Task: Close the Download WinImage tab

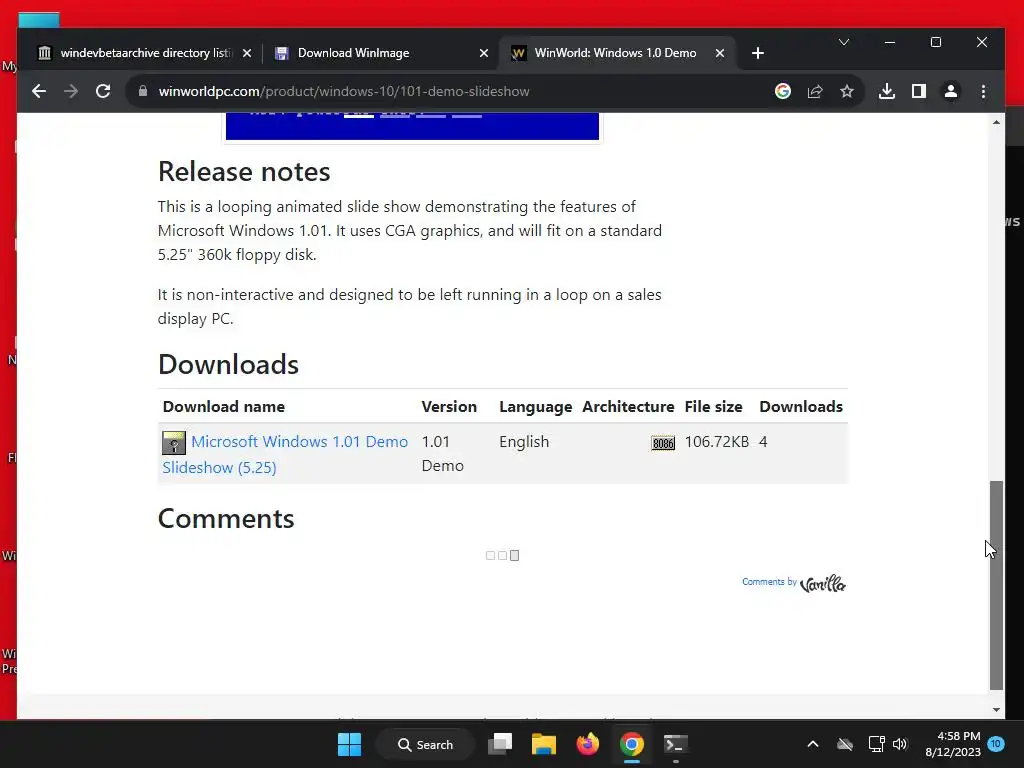Action: click(x=484, y=53)
